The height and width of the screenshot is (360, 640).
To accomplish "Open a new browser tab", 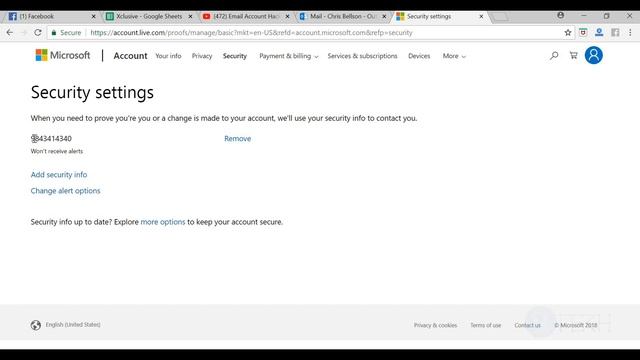I will pyautogui.click(x=500, y=17).
